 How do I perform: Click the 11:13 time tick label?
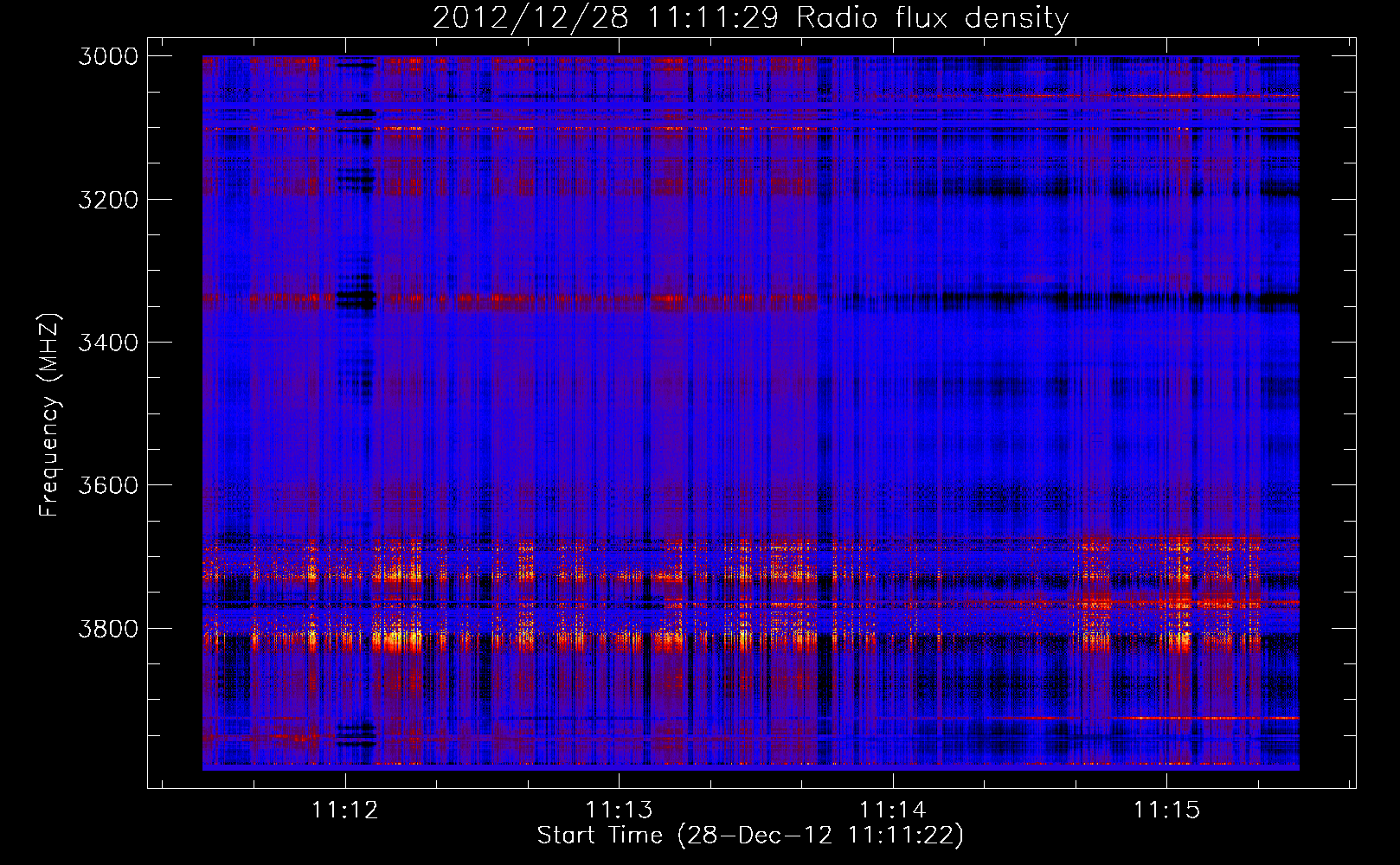(x=619, y=811)
